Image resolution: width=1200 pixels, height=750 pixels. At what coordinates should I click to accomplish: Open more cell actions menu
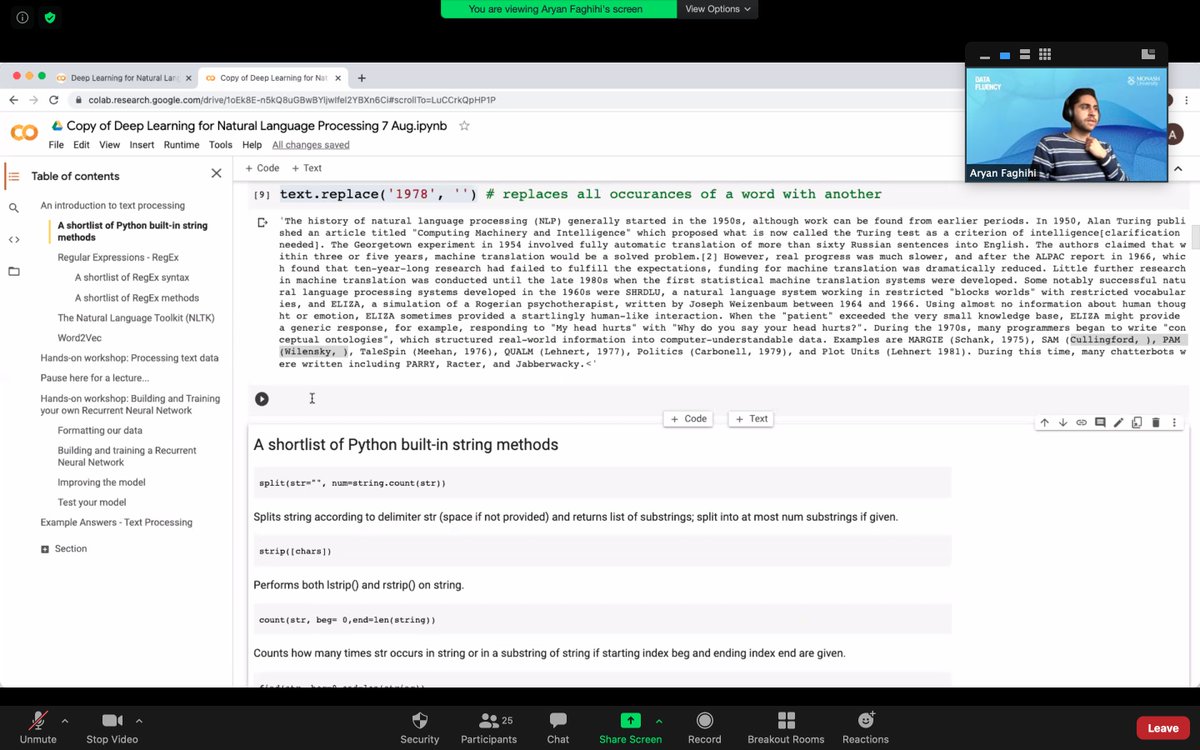pyautogui.click(x=1174, y=422)
